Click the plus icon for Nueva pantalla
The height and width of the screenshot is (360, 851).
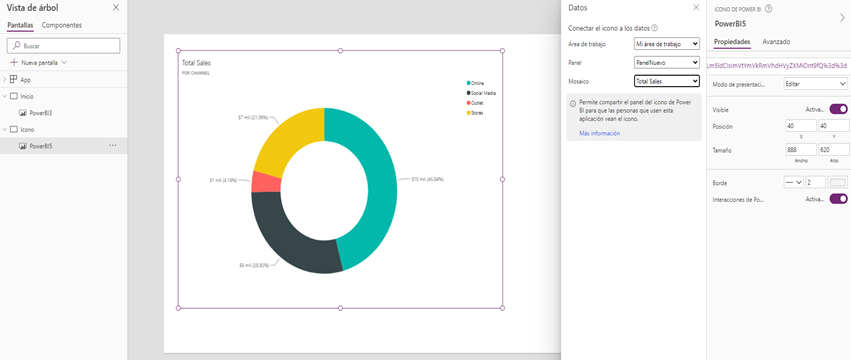click(14, 62)
